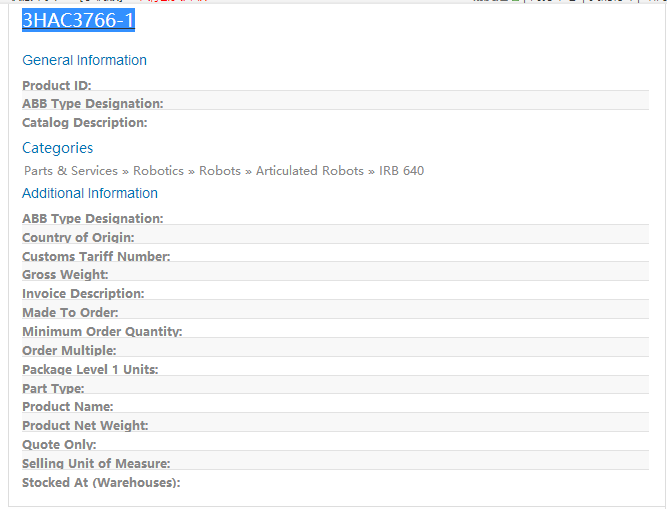Viewport: 667px width, 509px height.
Task: Click the Made To Order label
Action: point(70,313)
